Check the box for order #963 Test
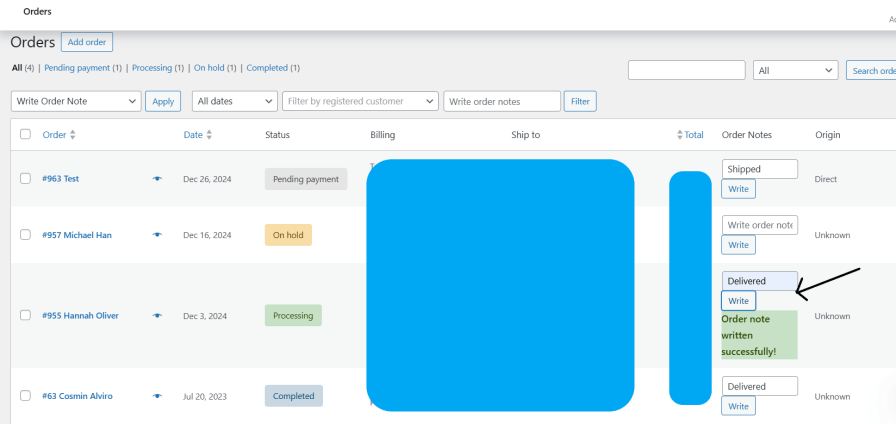896x424 pixels. pyautogui.click(x=25, y=178)
